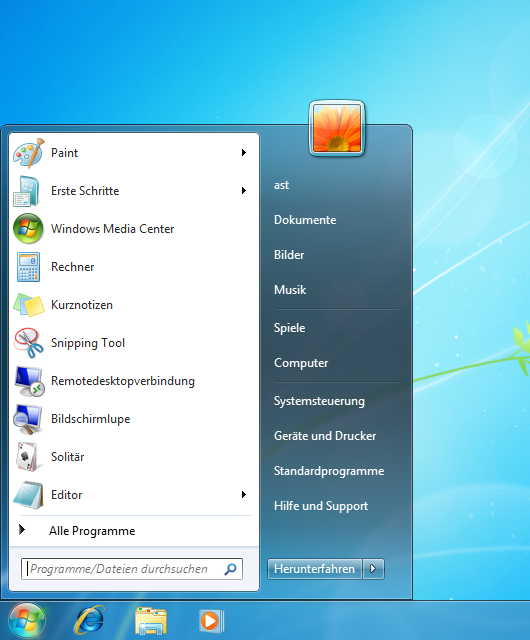
Task: Expand the Erste Schritte submenu arrow
Action: (x=244, y=191)
